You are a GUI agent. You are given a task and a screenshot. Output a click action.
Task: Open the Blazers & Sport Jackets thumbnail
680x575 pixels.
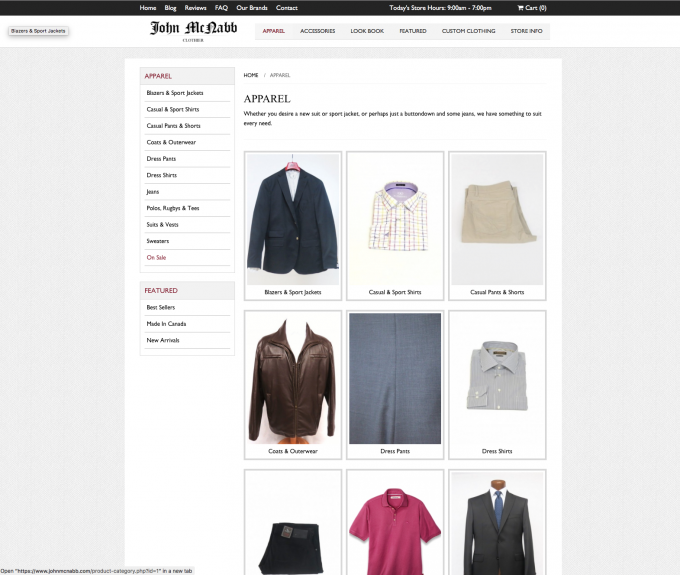point(293,220)
